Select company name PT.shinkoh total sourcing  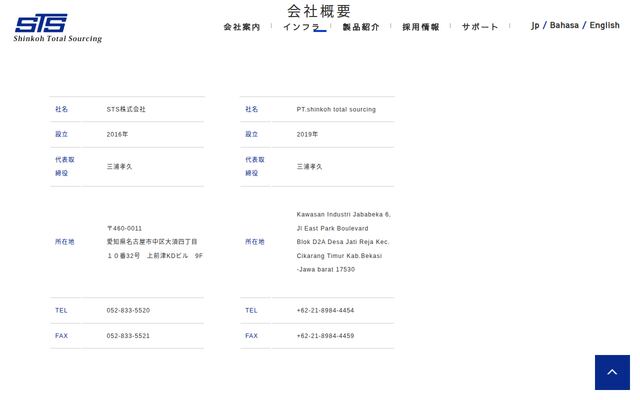coord(336,109)
